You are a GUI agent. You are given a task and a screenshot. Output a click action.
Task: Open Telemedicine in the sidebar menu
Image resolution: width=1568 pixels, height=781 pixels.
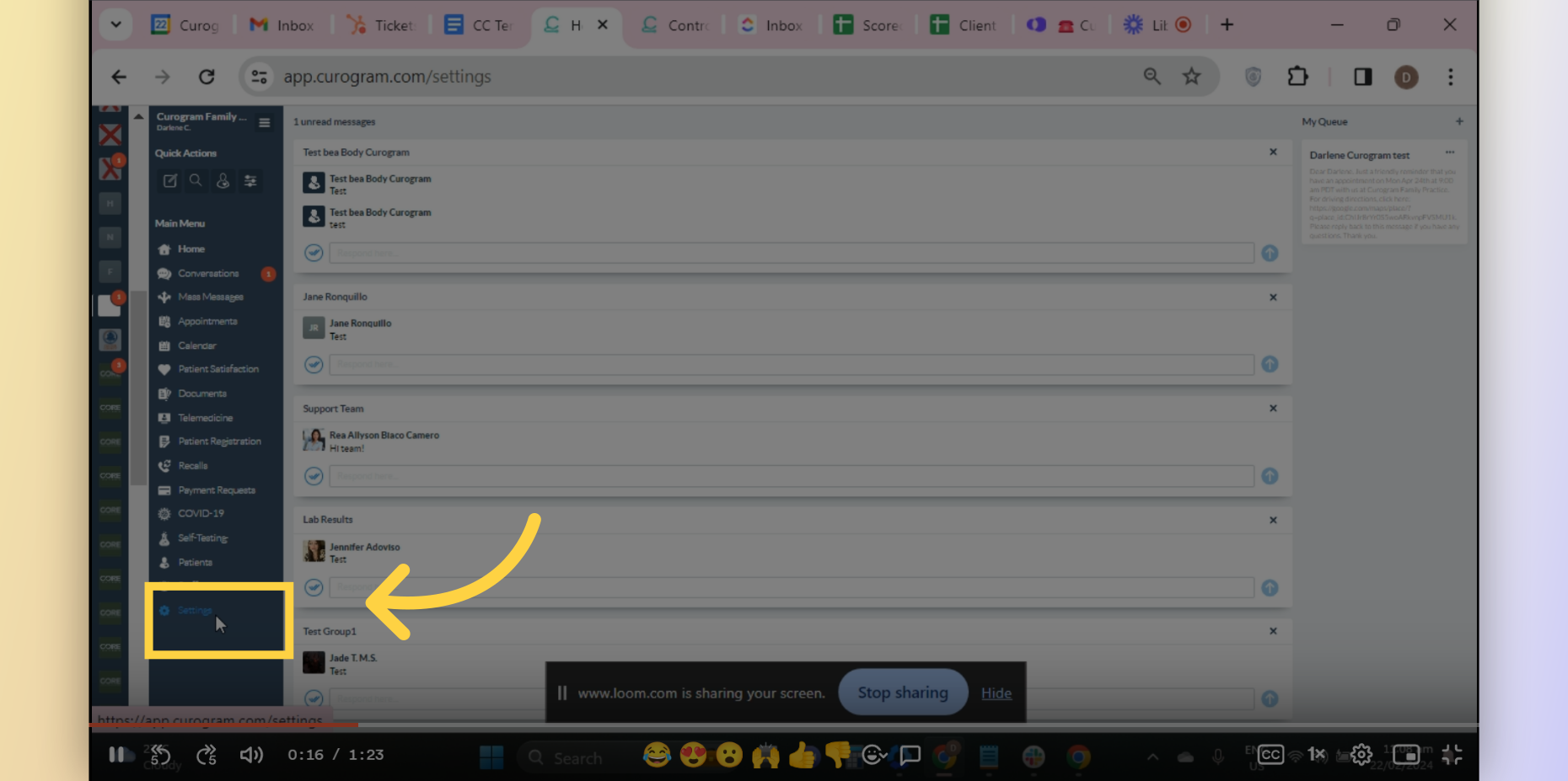pos(205,418)
